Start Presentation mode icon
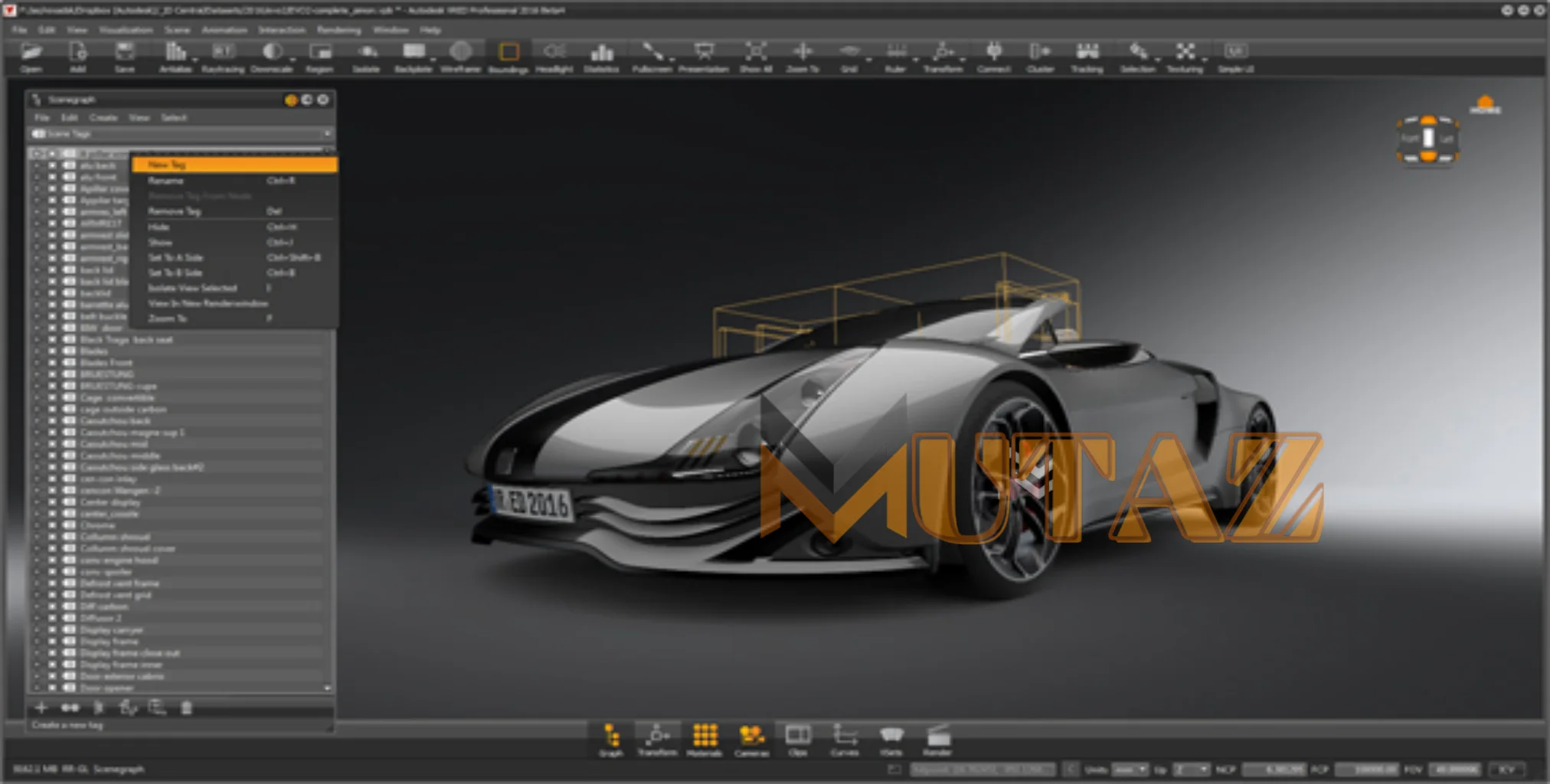This screenshot has width=1550, height=784. point(704,52)
